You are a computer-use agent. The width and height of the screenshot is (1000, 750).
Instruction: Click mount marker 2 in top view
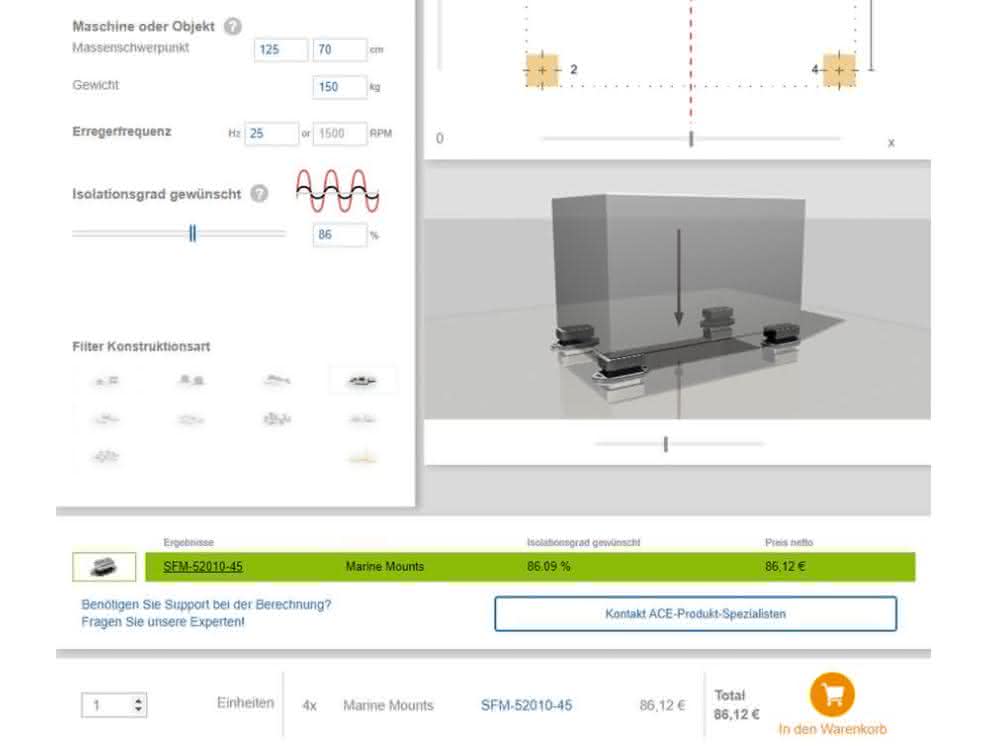542,70
